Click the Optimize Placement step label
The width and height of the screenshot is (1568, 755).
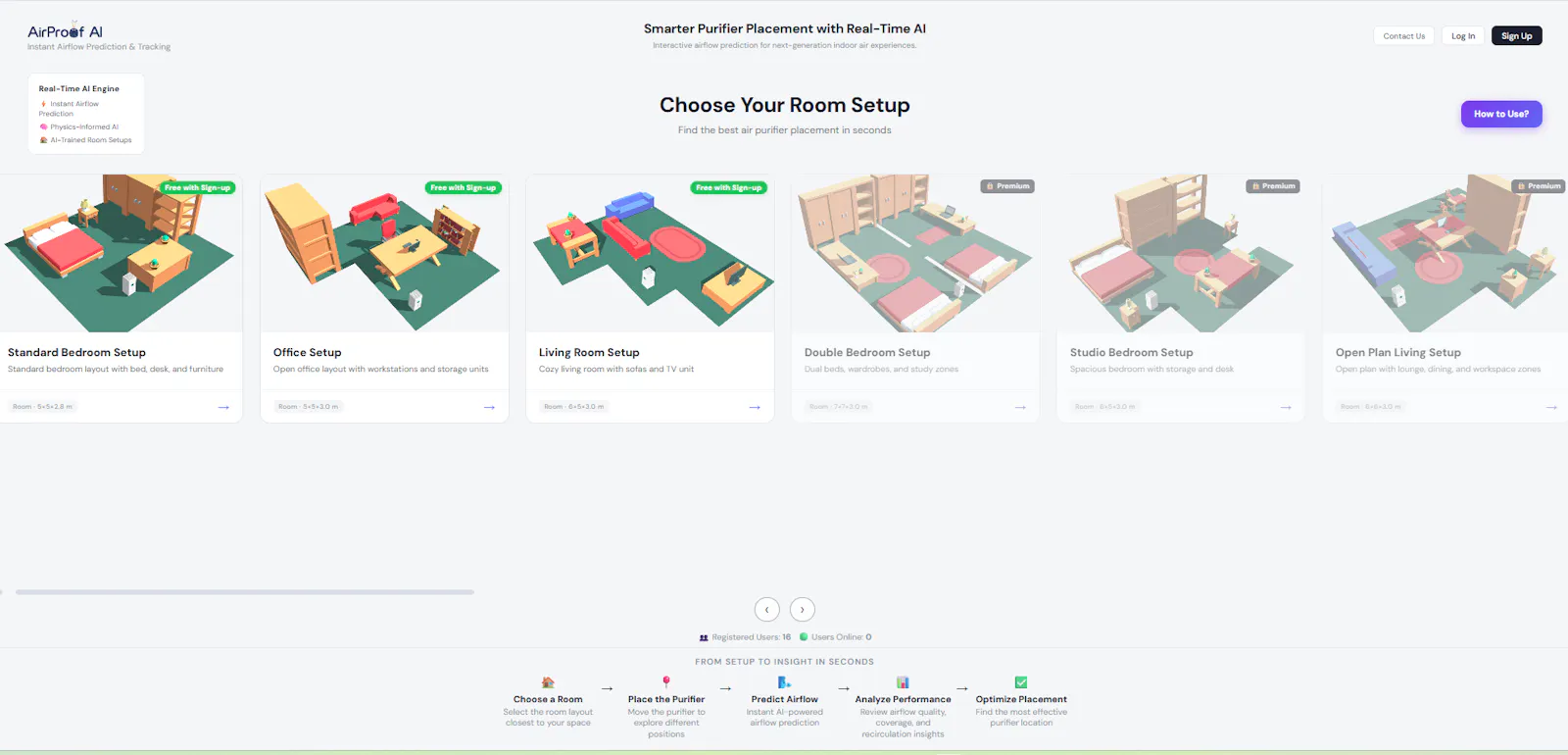[1021, 700]
